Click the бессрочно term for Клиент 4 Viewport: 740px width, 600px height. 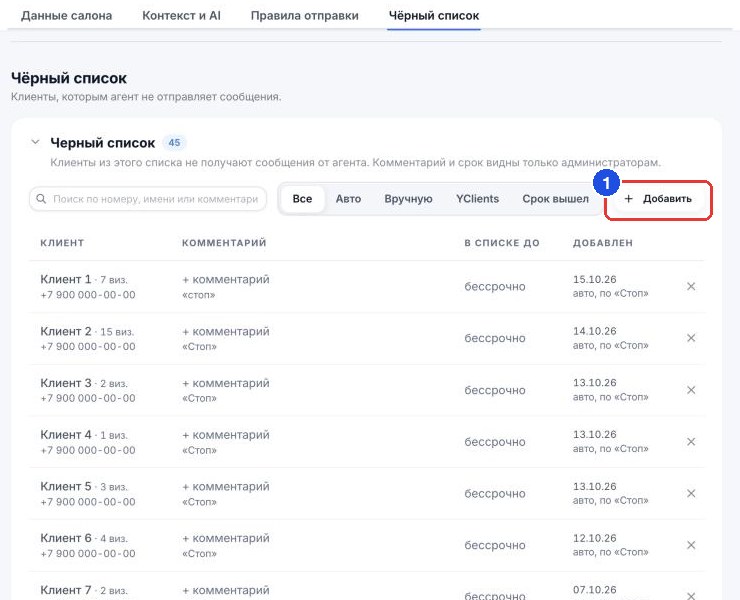pyautogui.click(x=495, y=442)
